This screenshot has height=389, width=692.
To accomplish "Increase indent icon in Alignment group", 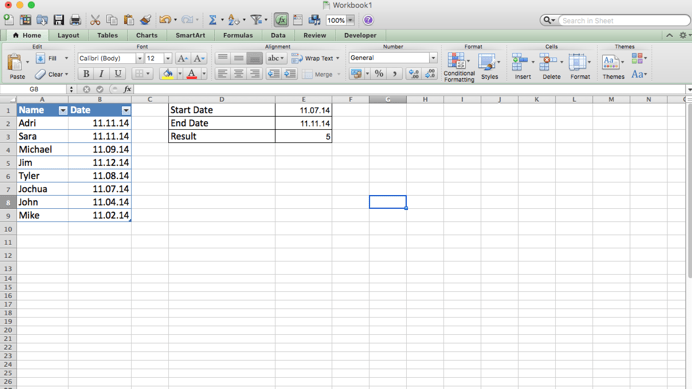I will click(290, 74).
